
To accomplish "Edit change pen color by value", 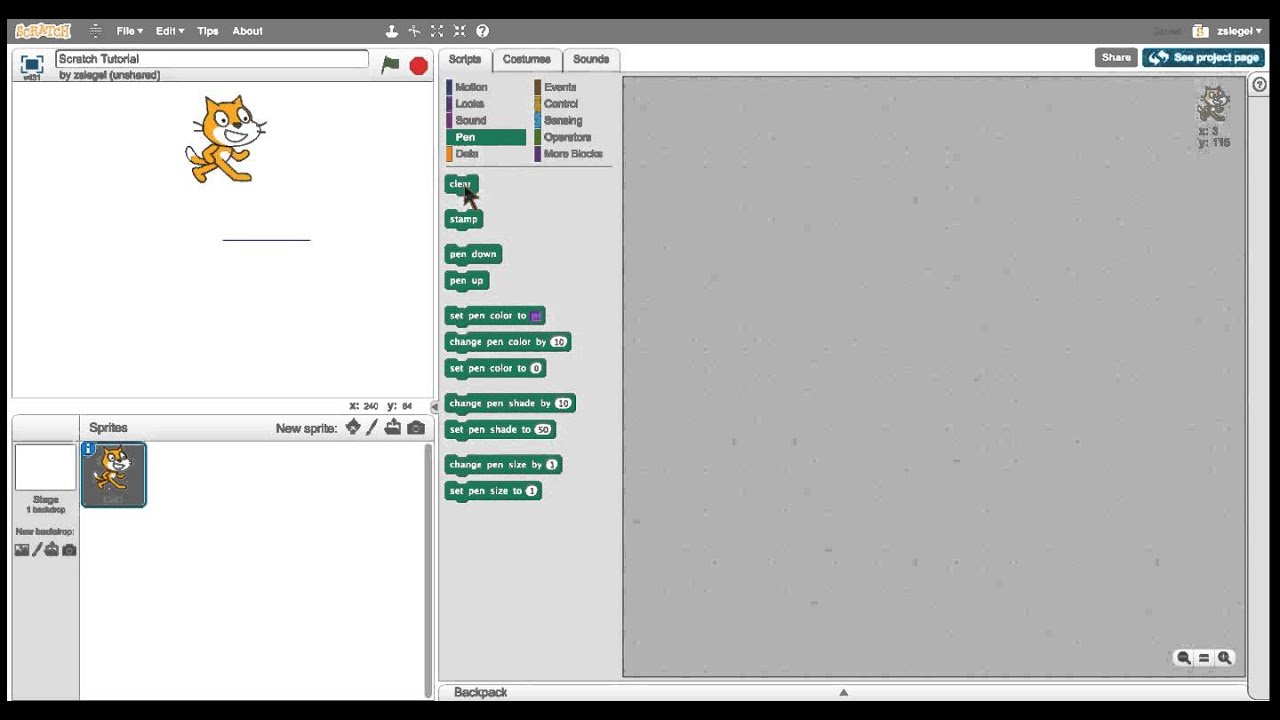I will click(x=558, y=342).
